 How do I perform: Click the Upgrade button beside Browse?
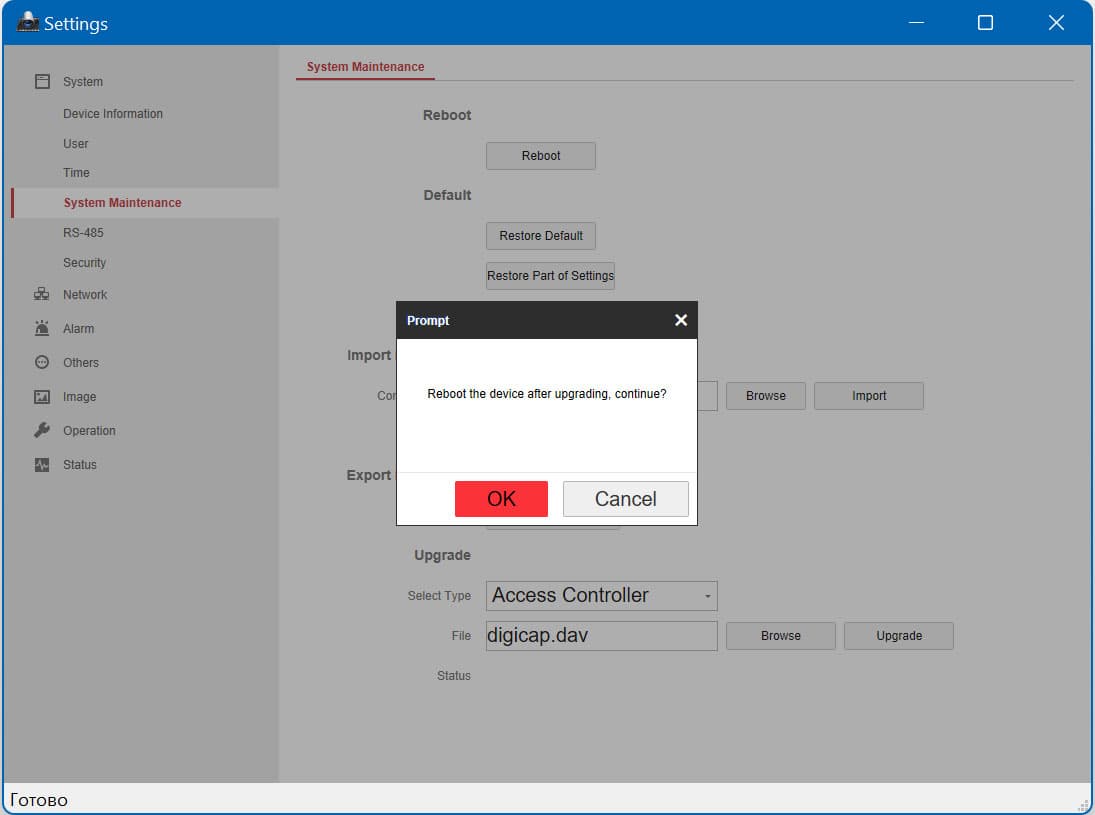point(899,636)
